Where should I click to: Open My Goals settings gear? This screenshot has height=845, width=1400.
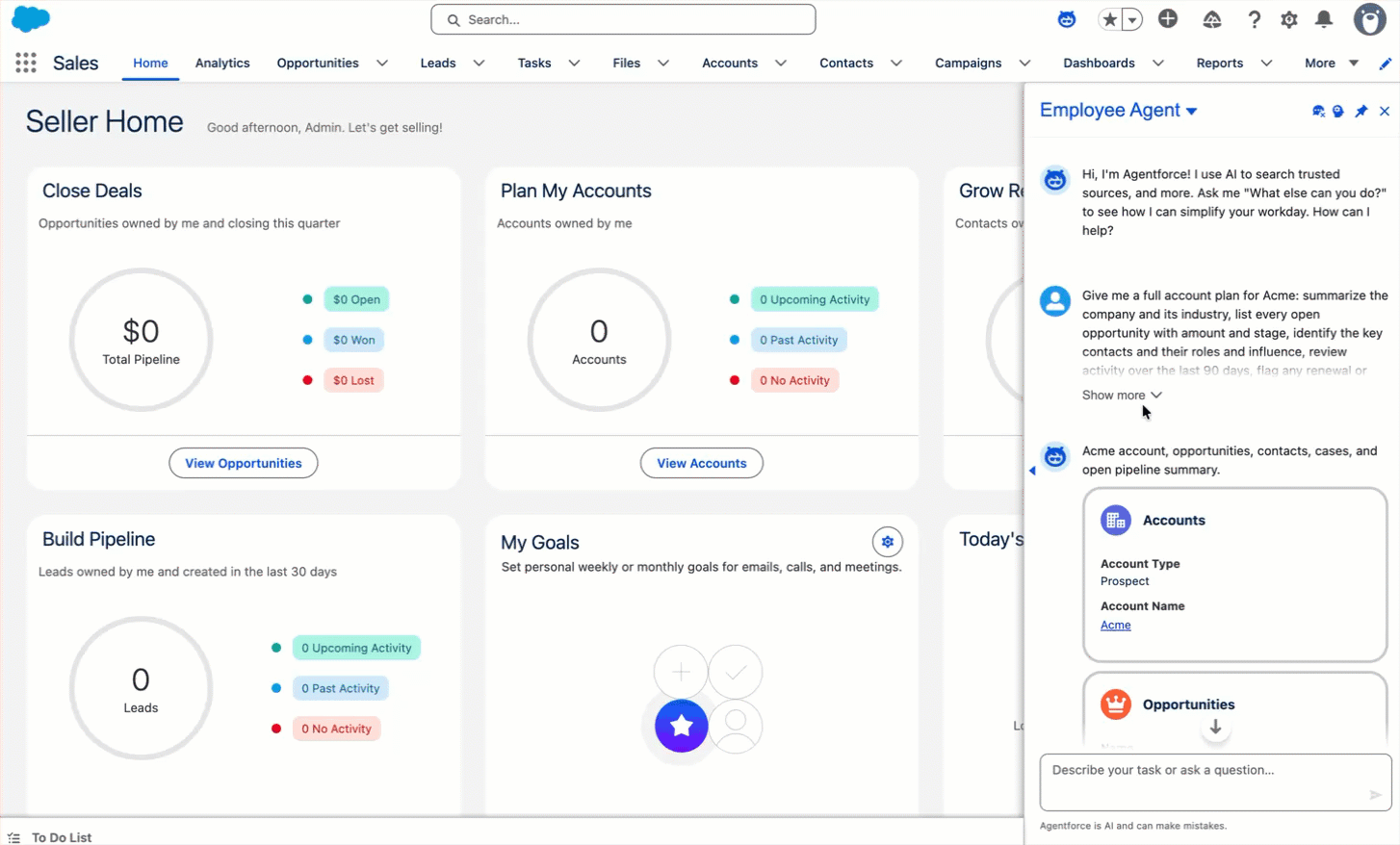click(888, 542)
